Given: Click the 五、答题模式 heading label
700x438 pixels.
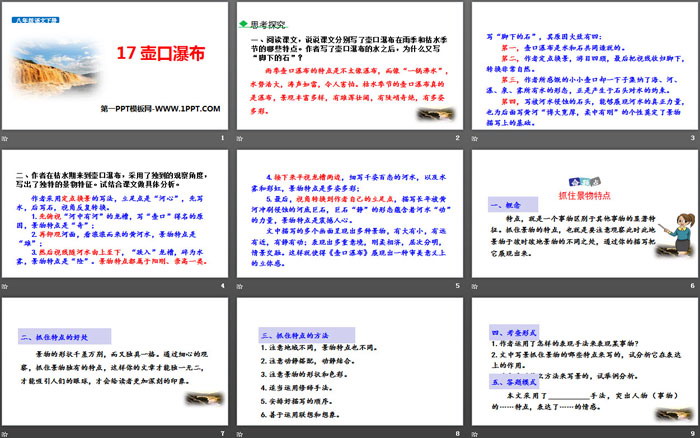Looking at the screenshot, I should click(x=513, y=380).
